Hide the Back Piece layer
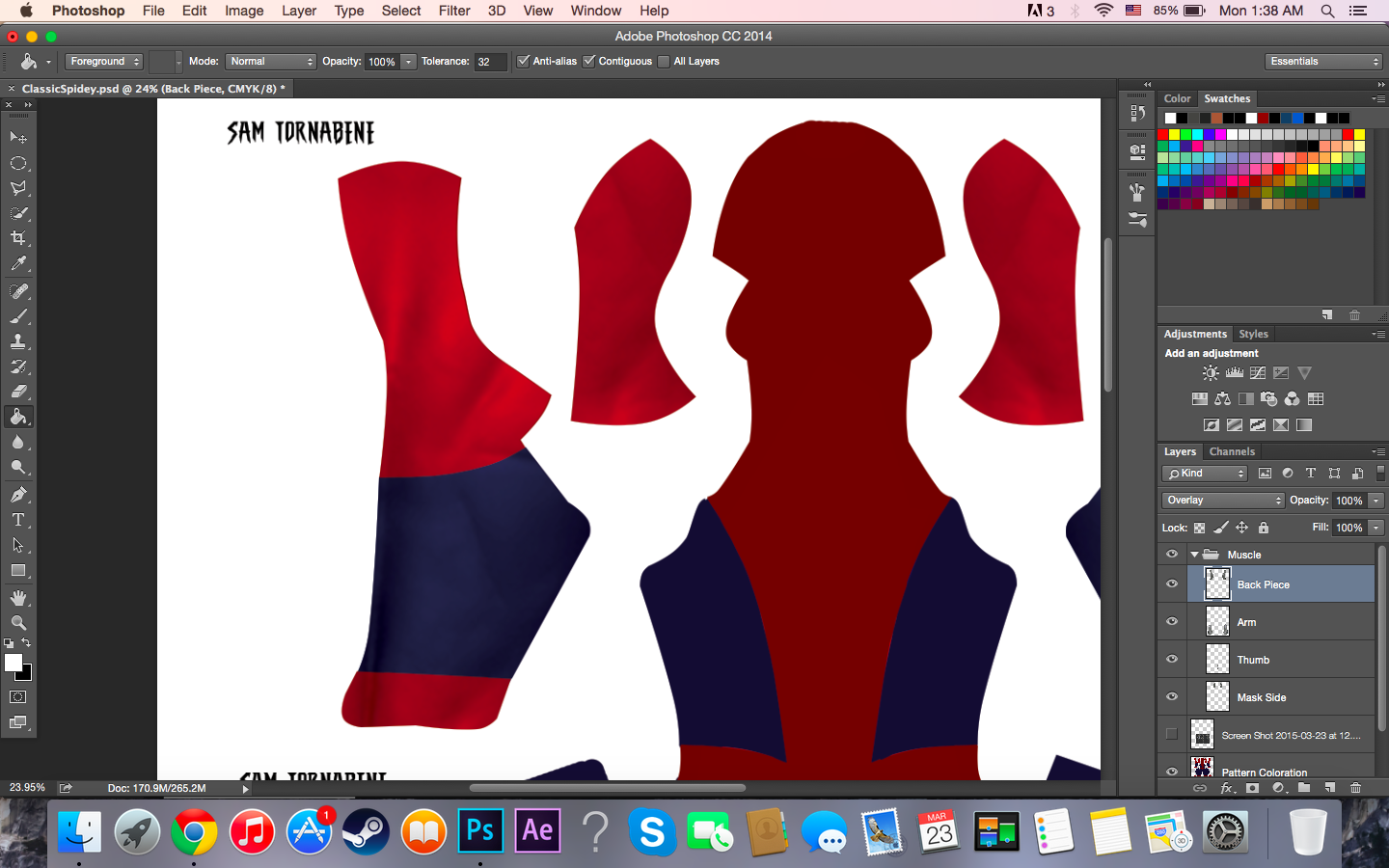Screen dimensions: 1389x868 click(x=1172, y=583)
